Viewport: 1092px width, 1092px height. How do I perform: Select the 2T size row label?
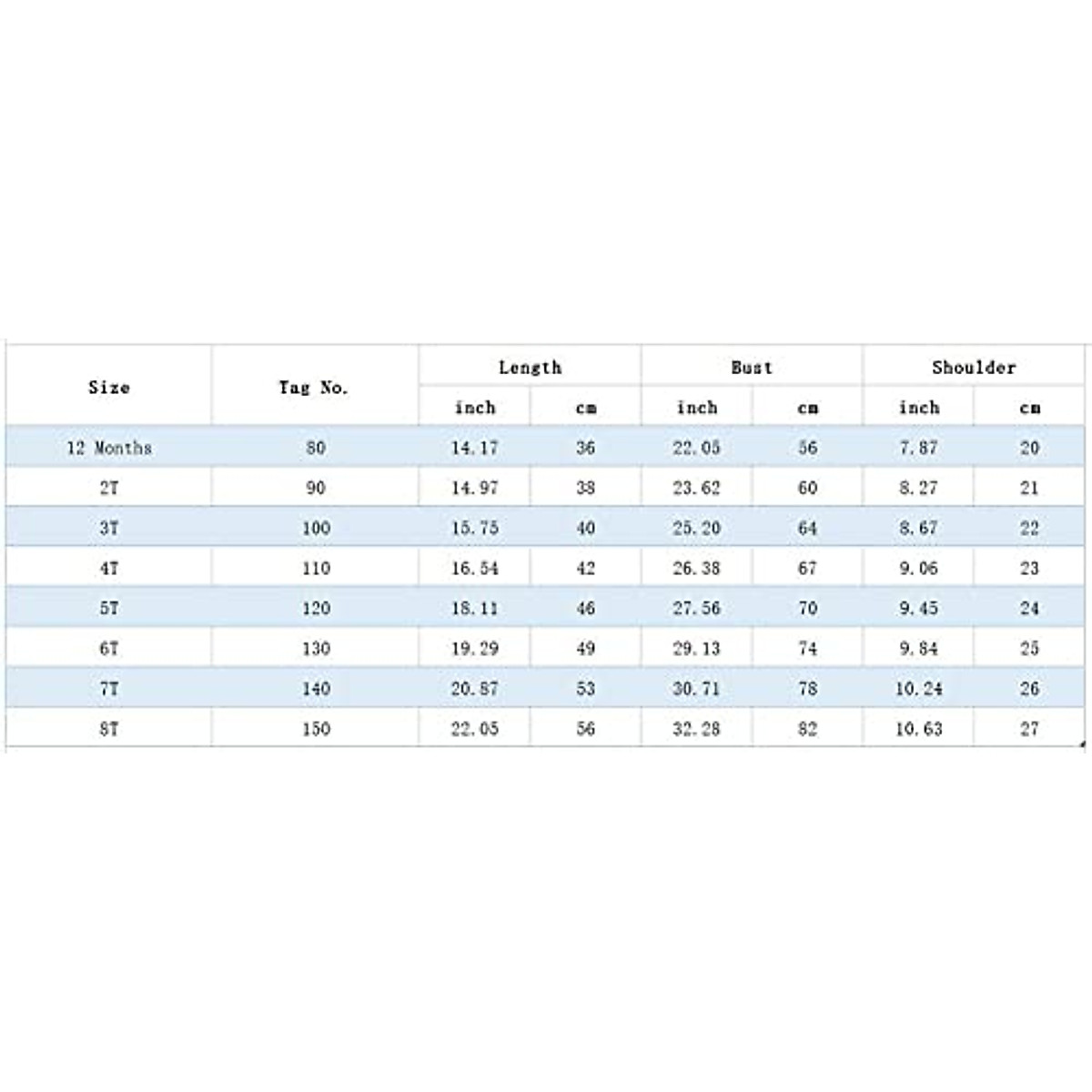tap(109, 488)
